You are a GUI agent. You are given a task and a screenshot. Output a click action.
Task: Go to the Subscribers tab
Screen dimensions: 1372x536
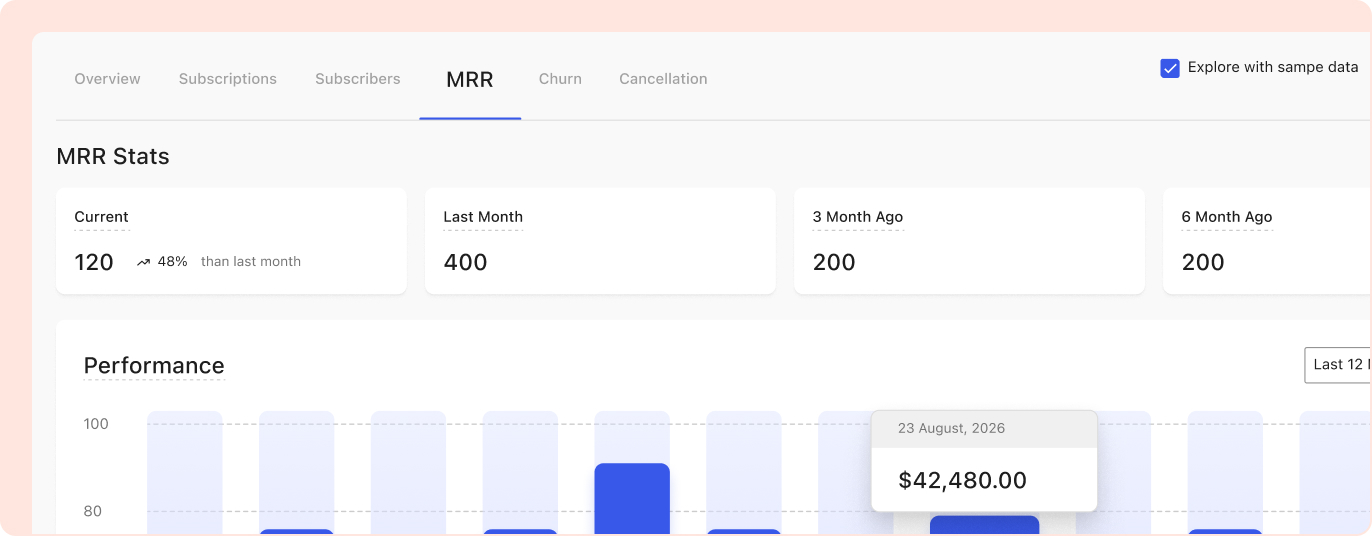coord(358,79)
